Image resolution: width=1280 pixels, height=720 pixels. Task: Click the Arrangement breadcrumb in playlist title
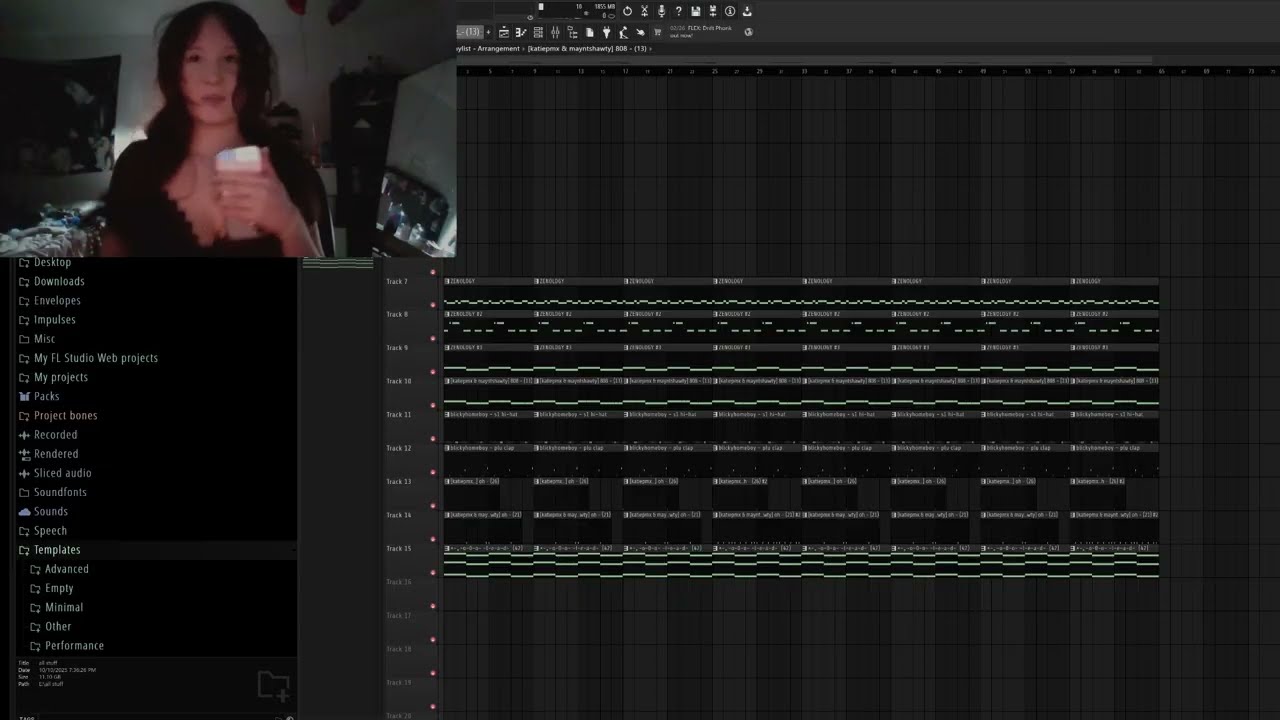(499, 48)
